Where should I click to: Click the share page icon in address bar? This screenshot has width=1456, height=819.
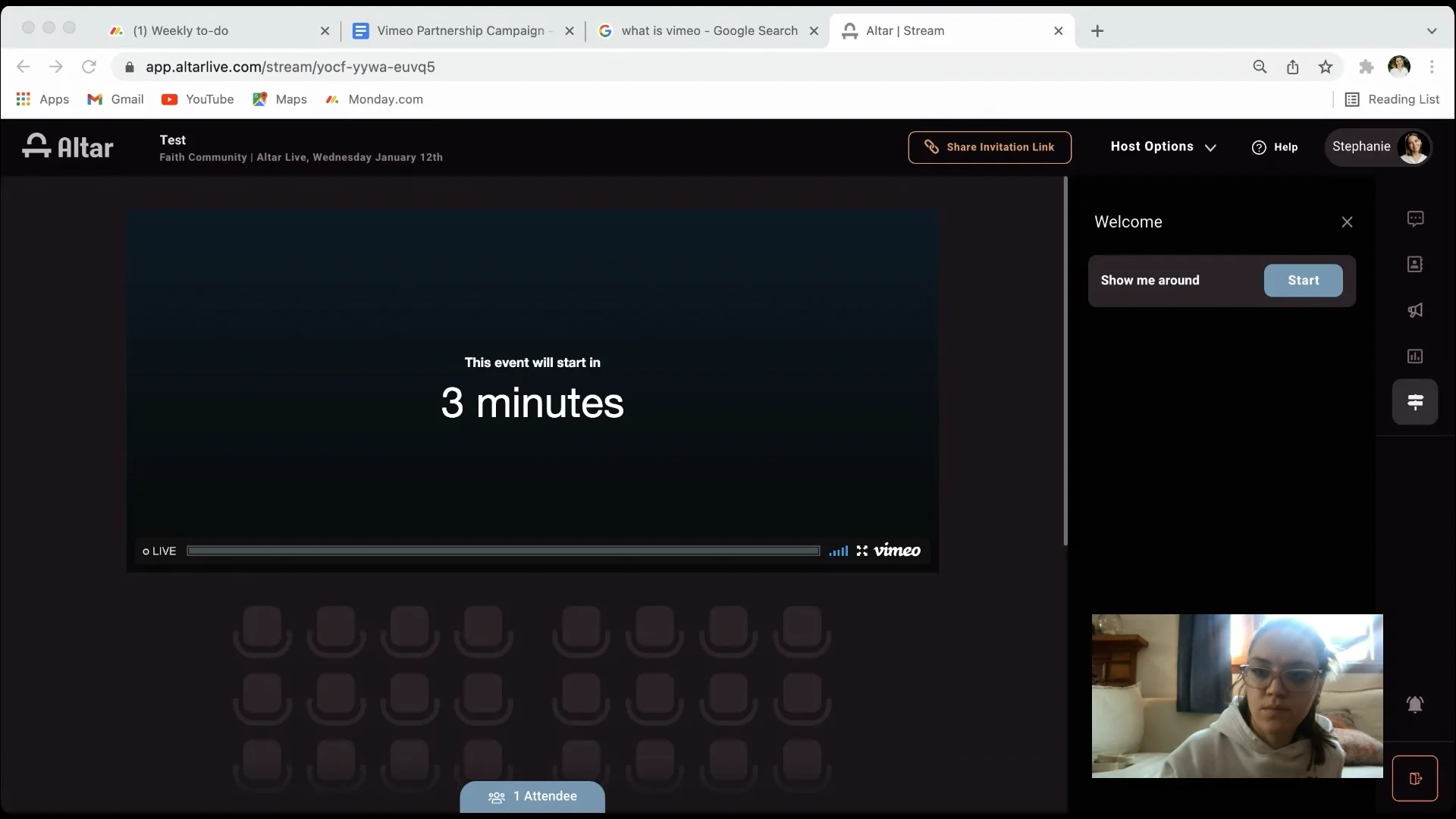coord(1293,67)
